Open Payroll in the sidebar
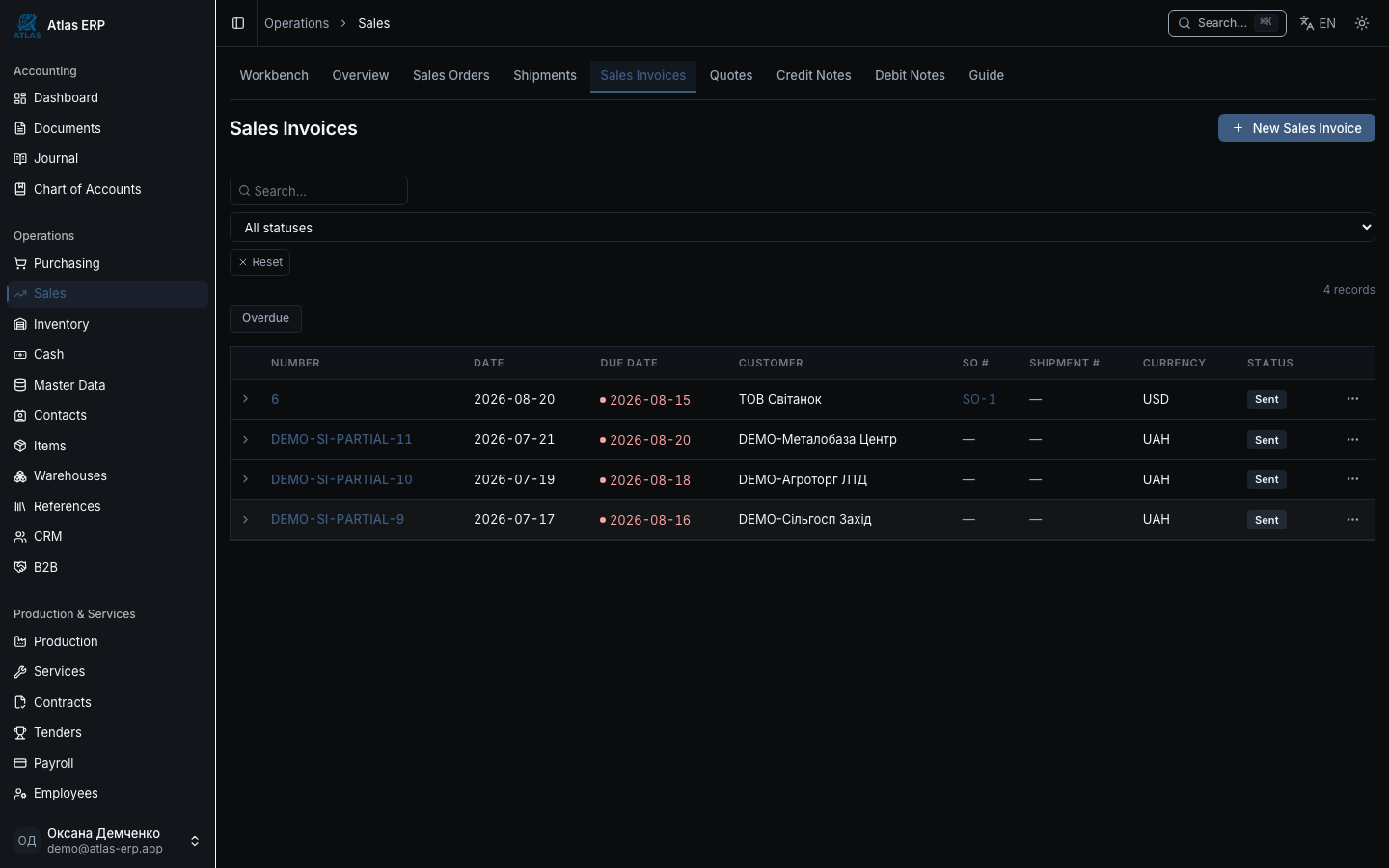Viewport: 1389px width, 868px height. coord(107,763)
